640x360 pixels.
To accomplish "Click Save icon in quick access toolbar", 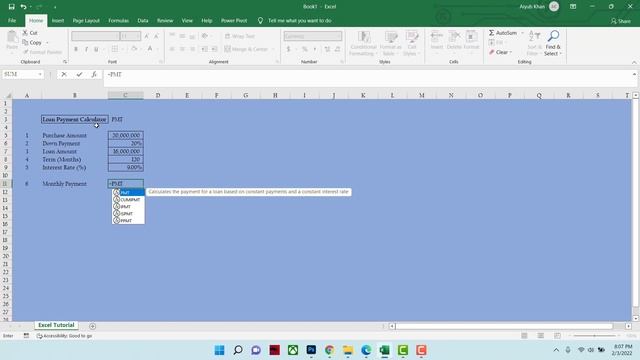I will (11, 7).
